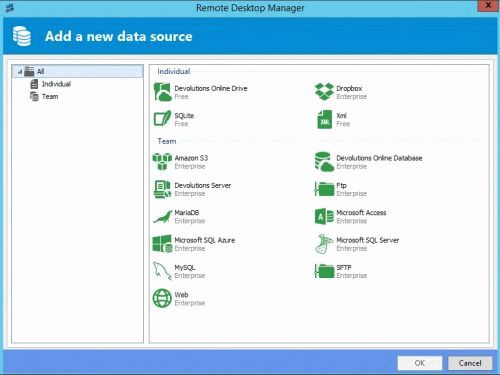The image size is (500, 375).
Task: Pick the Devolutions Server icon
Action: 162,189
